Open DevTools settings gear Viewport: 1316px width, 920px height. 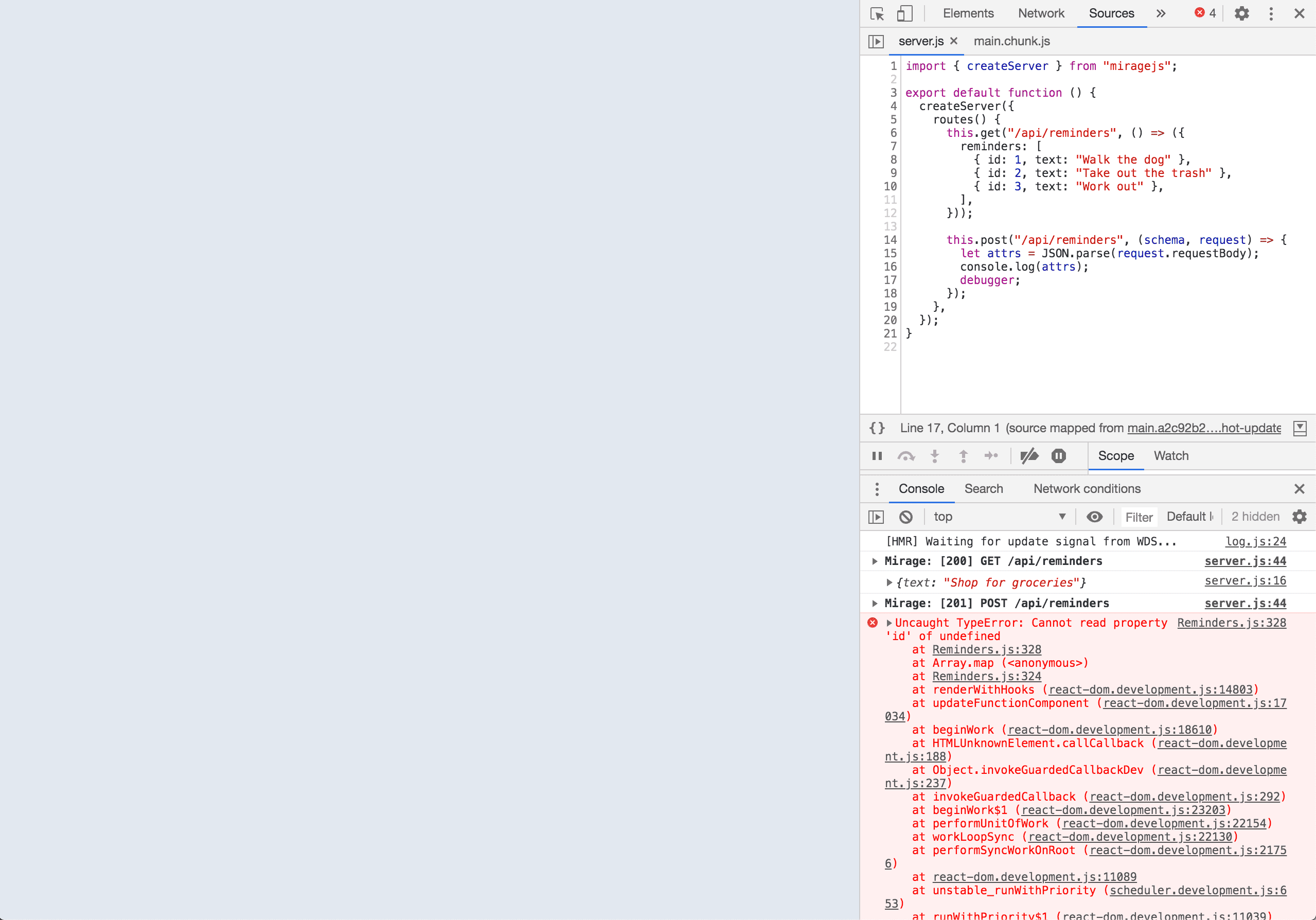pos(1241,13)
